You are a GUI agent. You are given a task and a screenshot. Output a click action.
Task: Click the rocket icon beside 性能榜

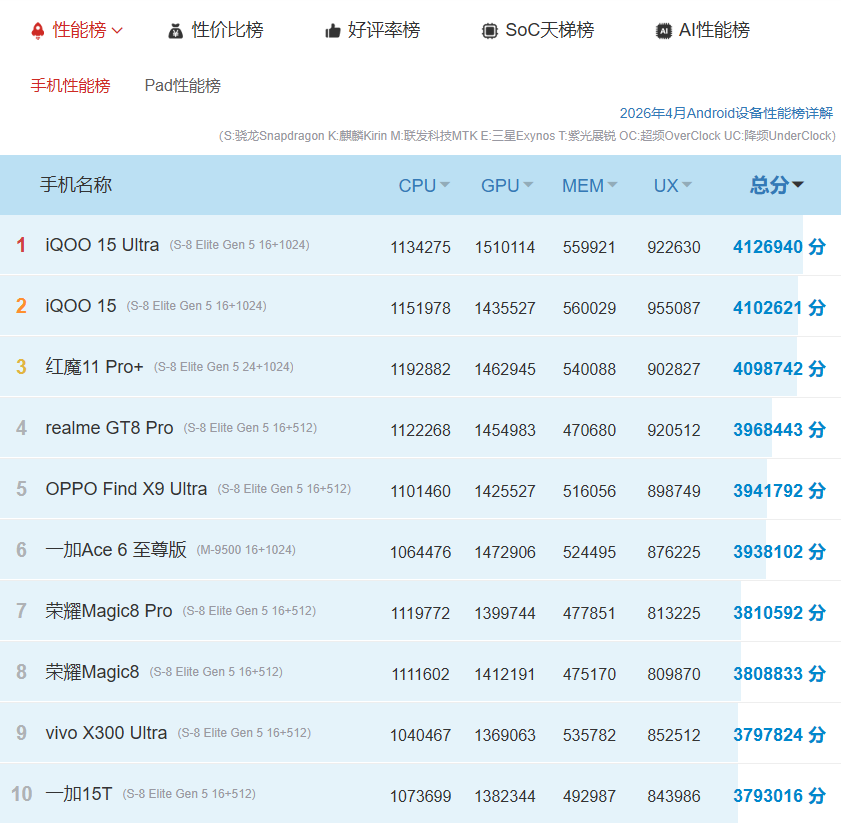click(x=38, y=31)
